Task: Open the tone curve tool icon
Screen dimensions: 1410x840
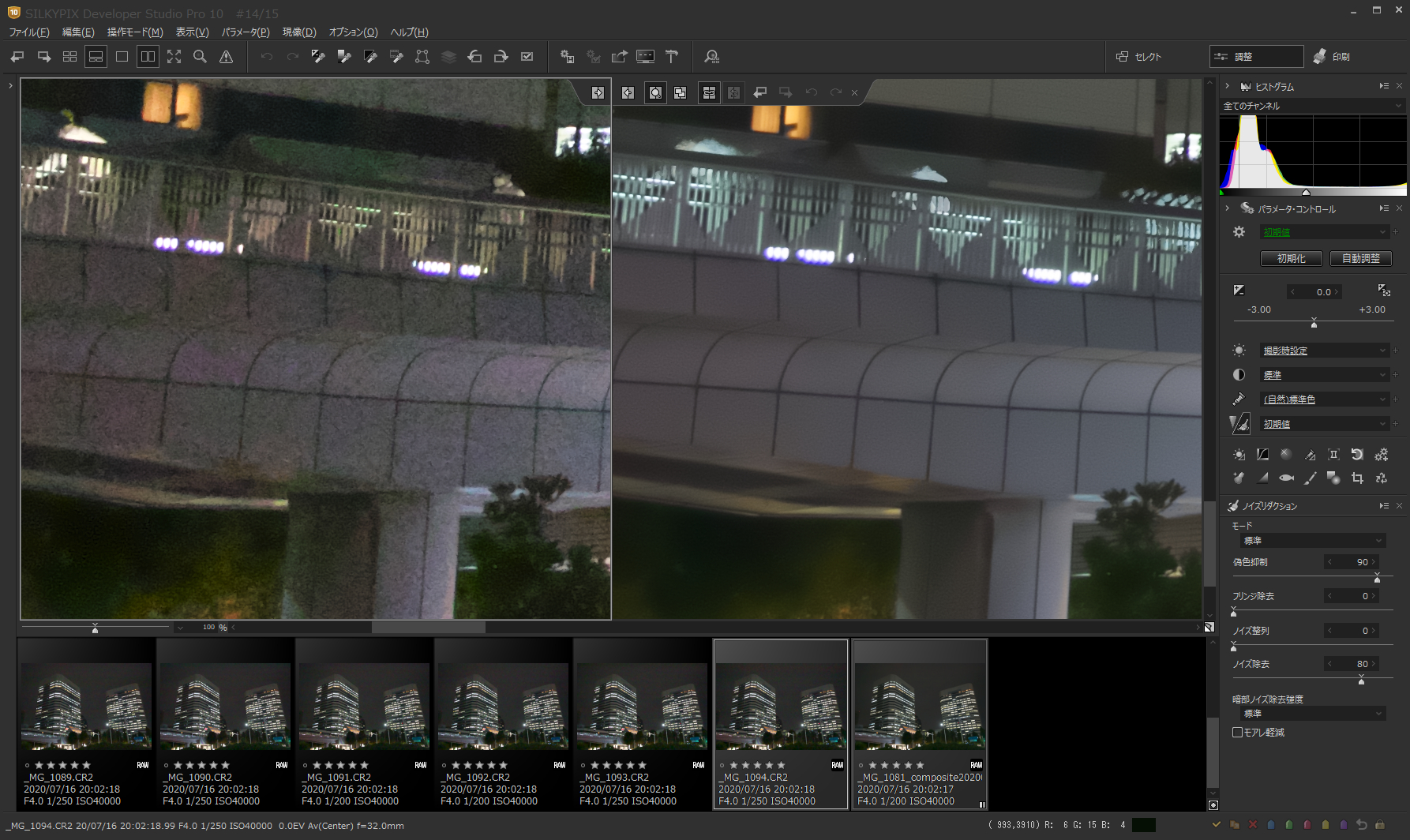Action: click(x=1262, y=455)
